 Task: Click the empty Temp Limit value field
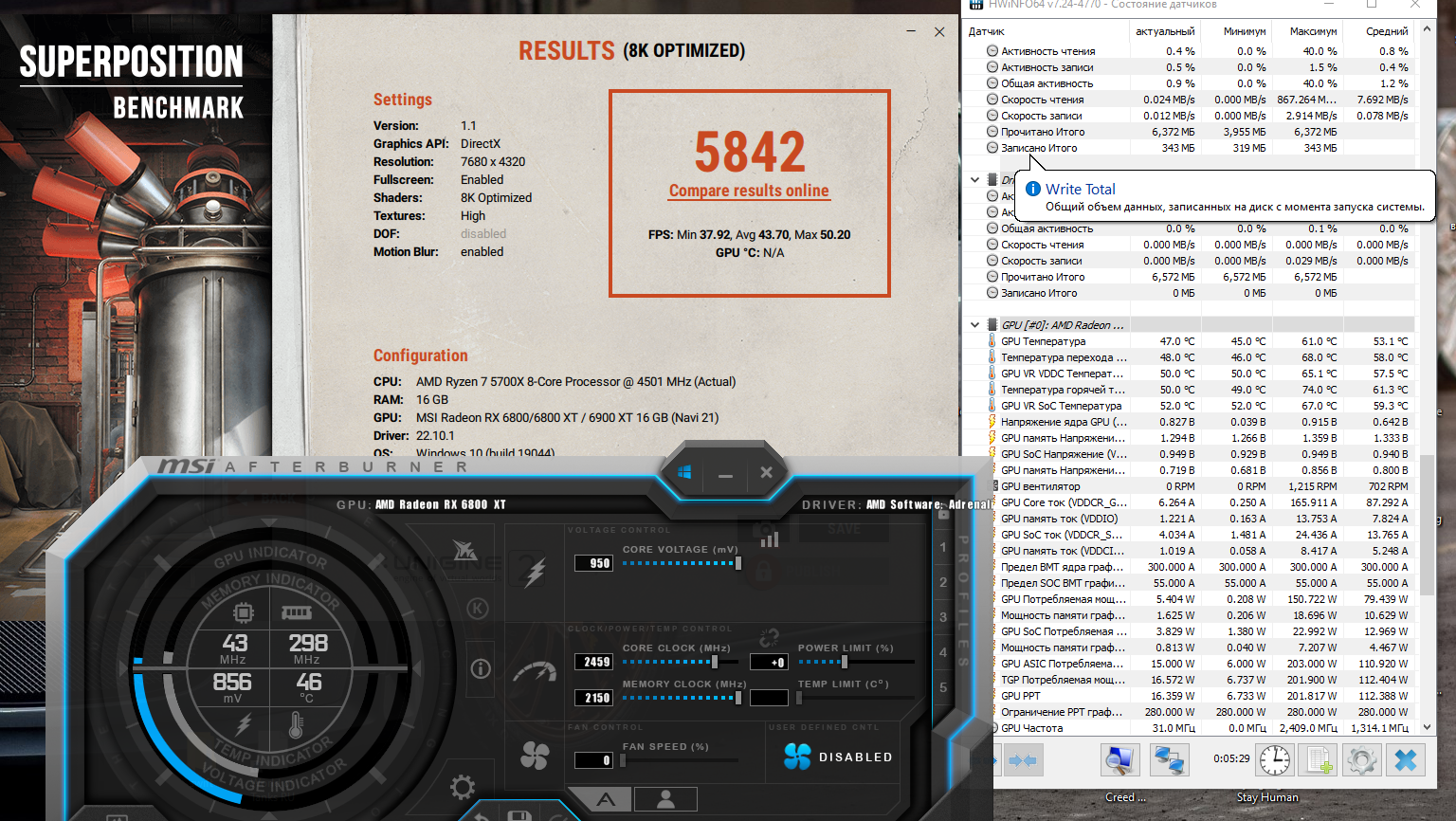[769, 698]
